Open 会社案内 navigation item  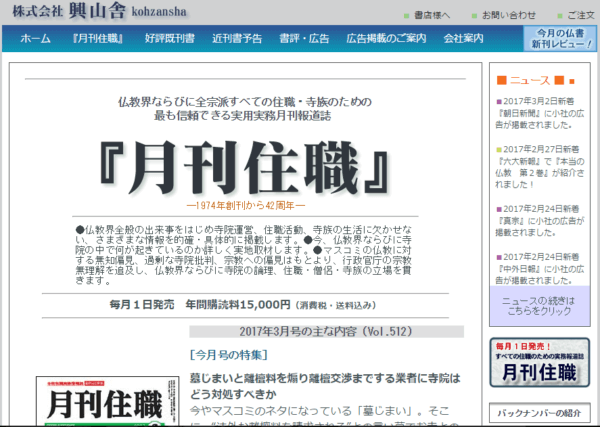click(463, 38)
